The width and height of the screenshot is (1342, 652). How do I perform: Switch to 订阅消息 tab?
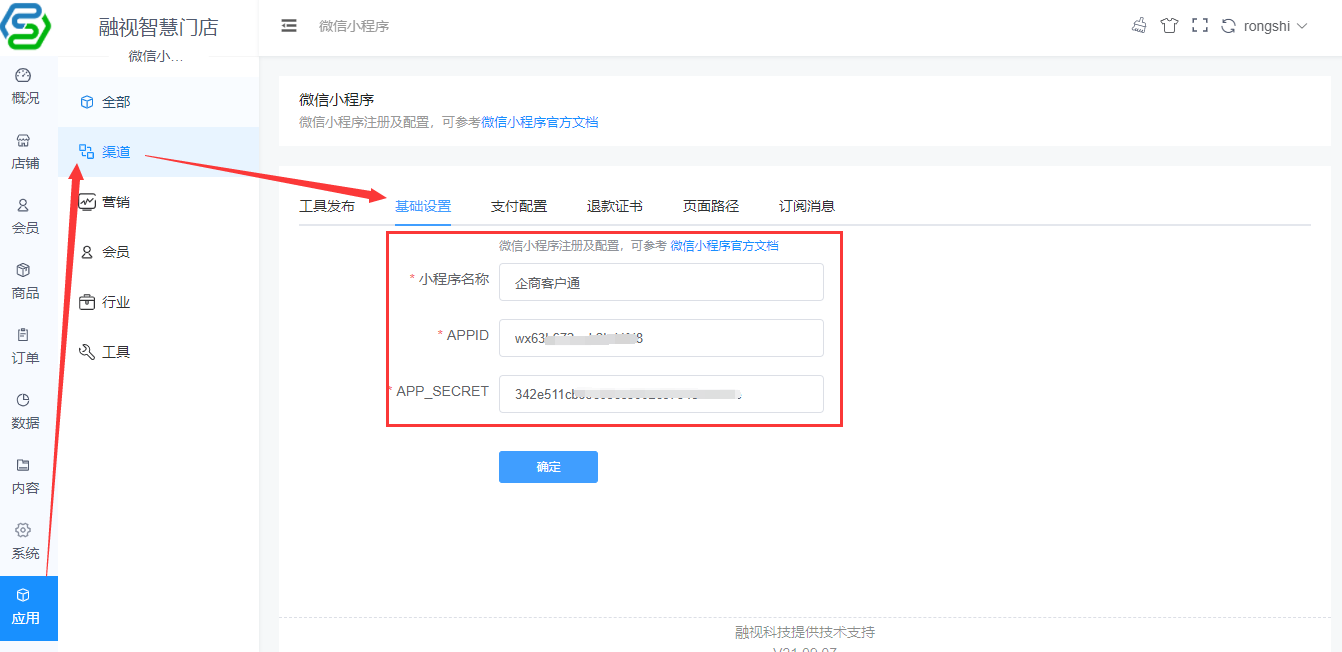click(x=807, y=206)
